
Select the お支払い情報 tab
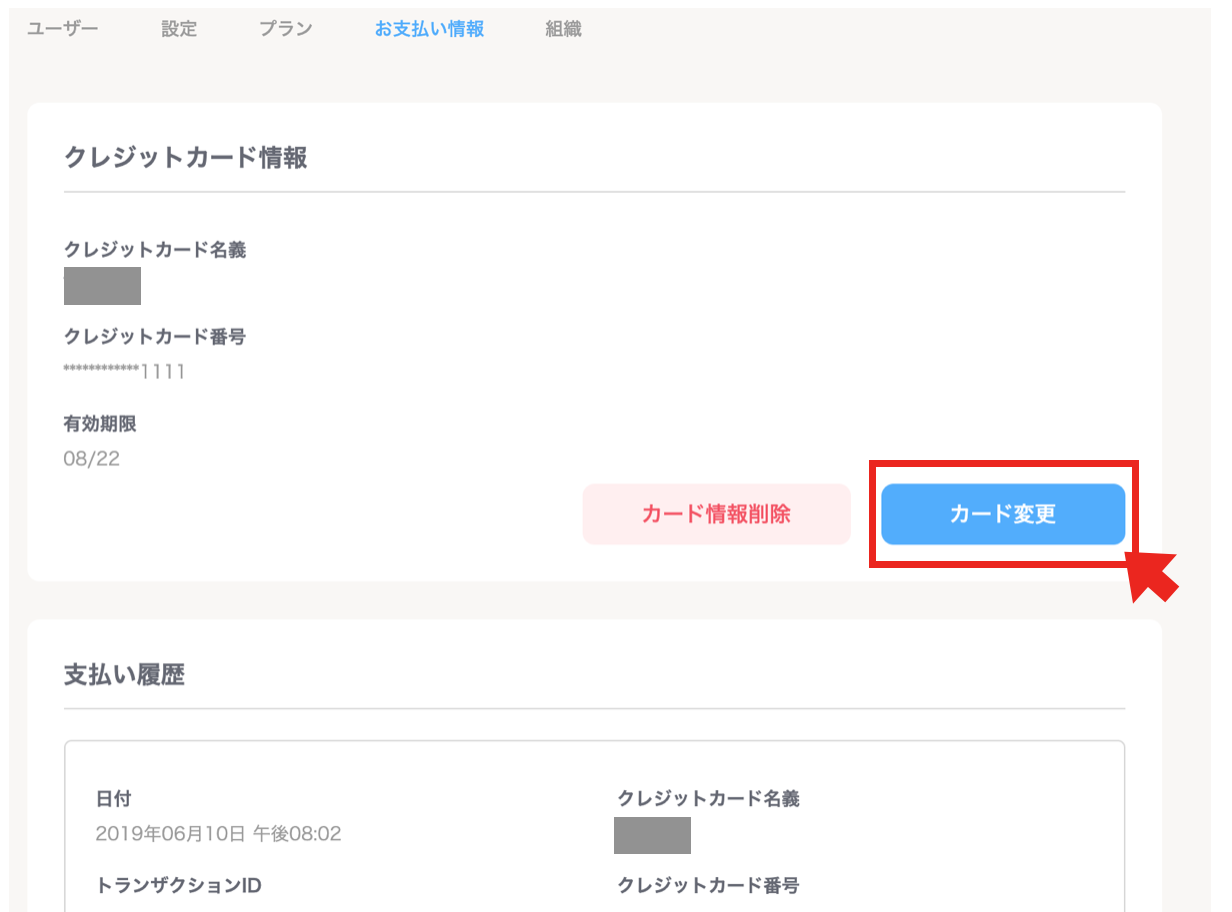[429, 29]
